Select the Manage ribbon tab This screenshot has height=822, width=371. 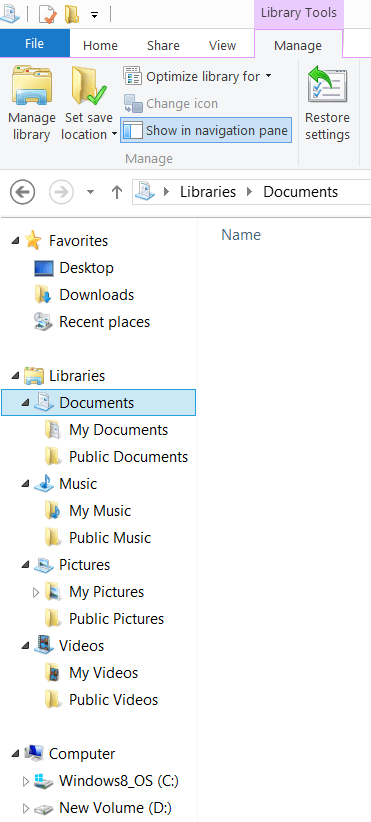point(298,46)
